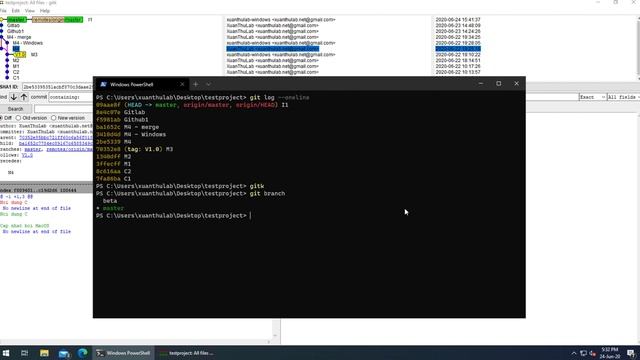The height and width of the screenshot is (360, 640).
Task: Select the C1 commit in gitk
Action: pyautogui.click(x=16, y=78)
